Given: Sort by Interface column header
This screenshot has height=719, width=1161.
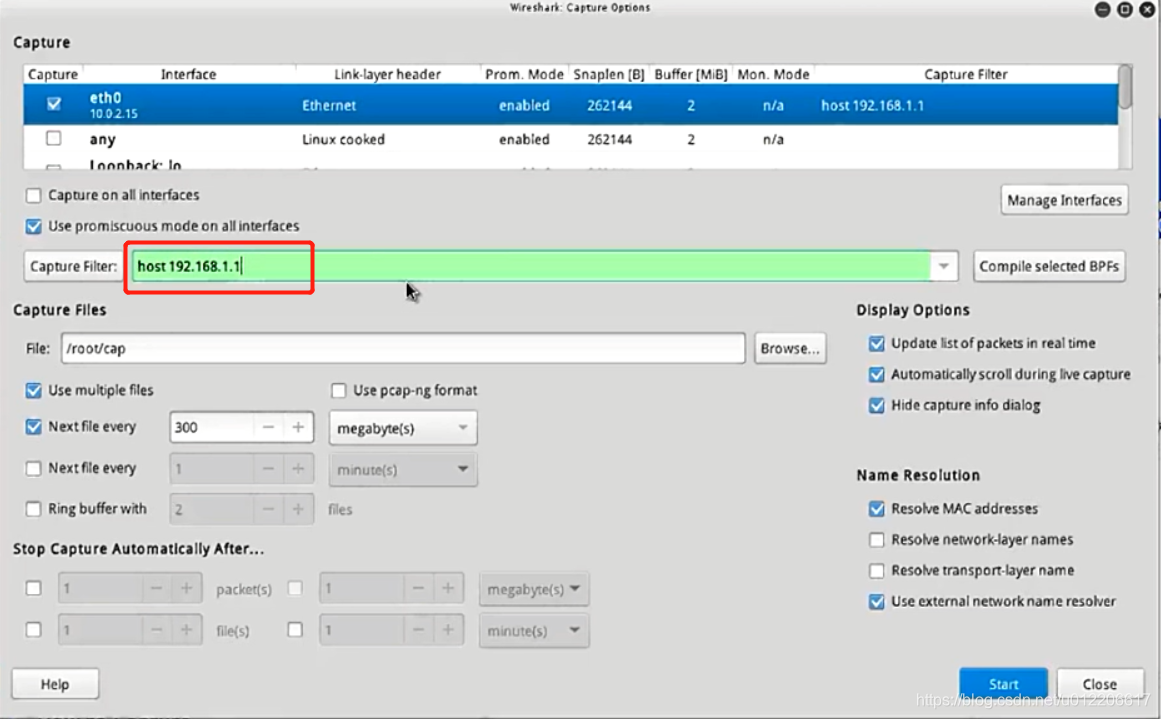Looking at the screenshot, I should coord(189,74).
